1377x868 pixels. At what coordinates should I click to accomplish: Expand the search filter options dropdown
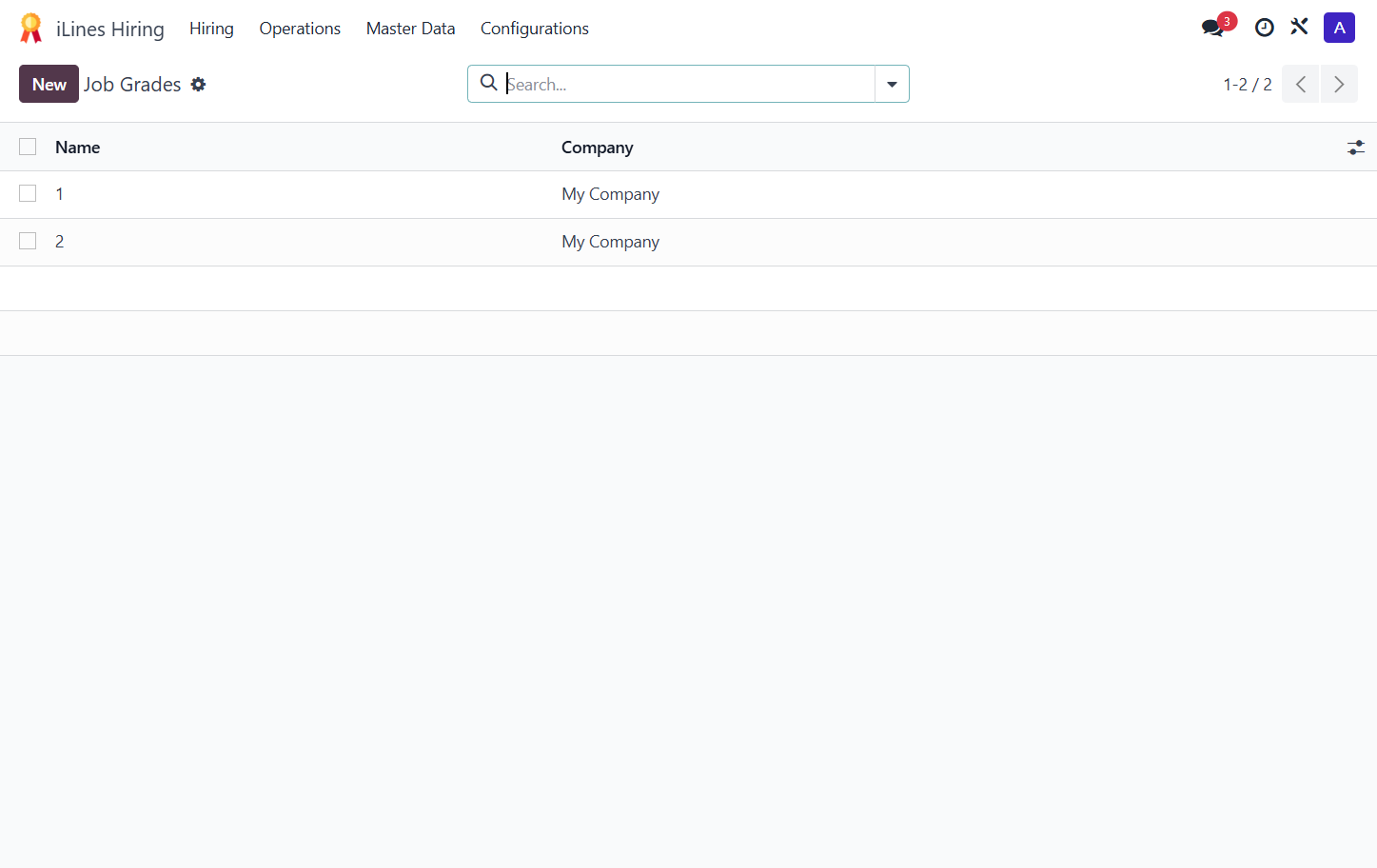pos(892,84)
